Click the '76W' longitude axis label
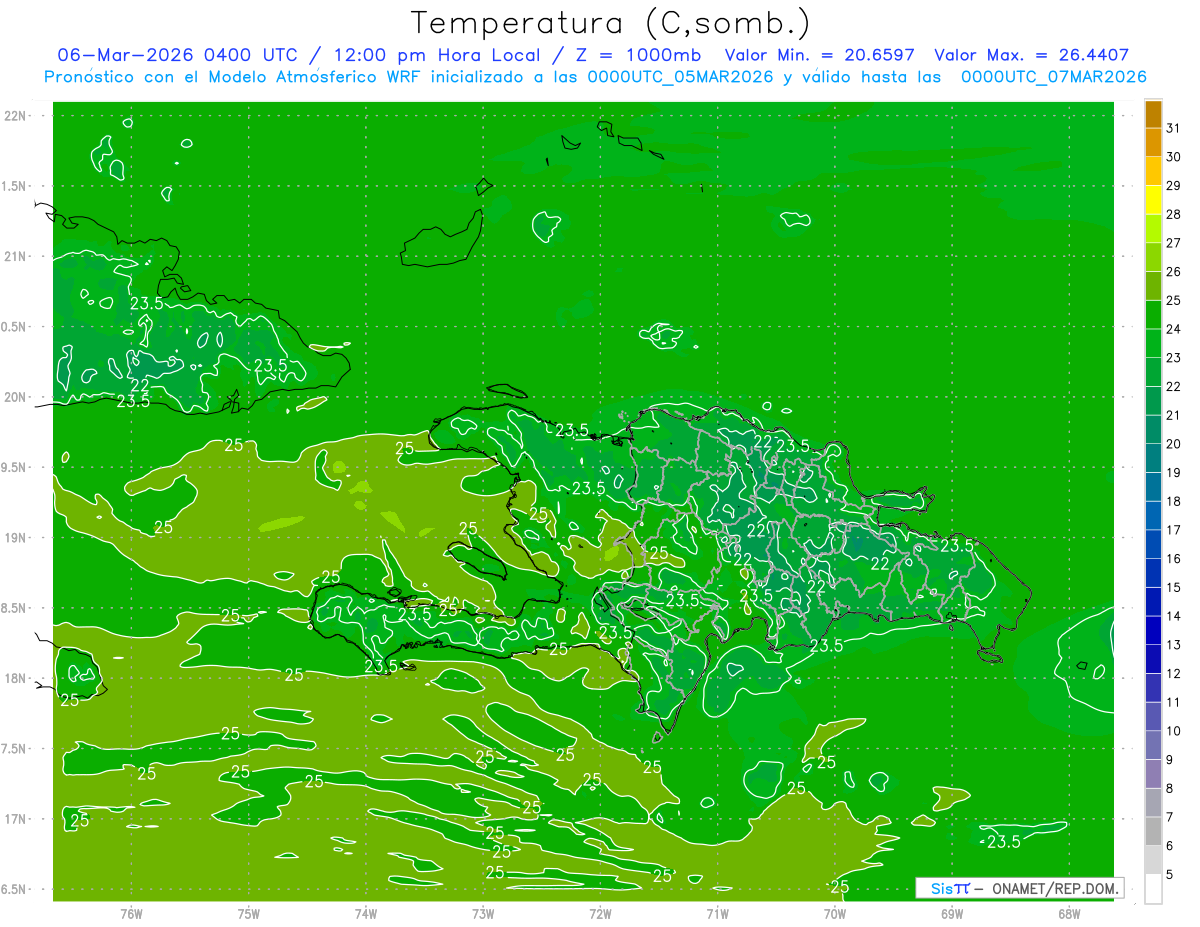Image resolution: width=1200 pixels, height=927 pixels. 131,914
